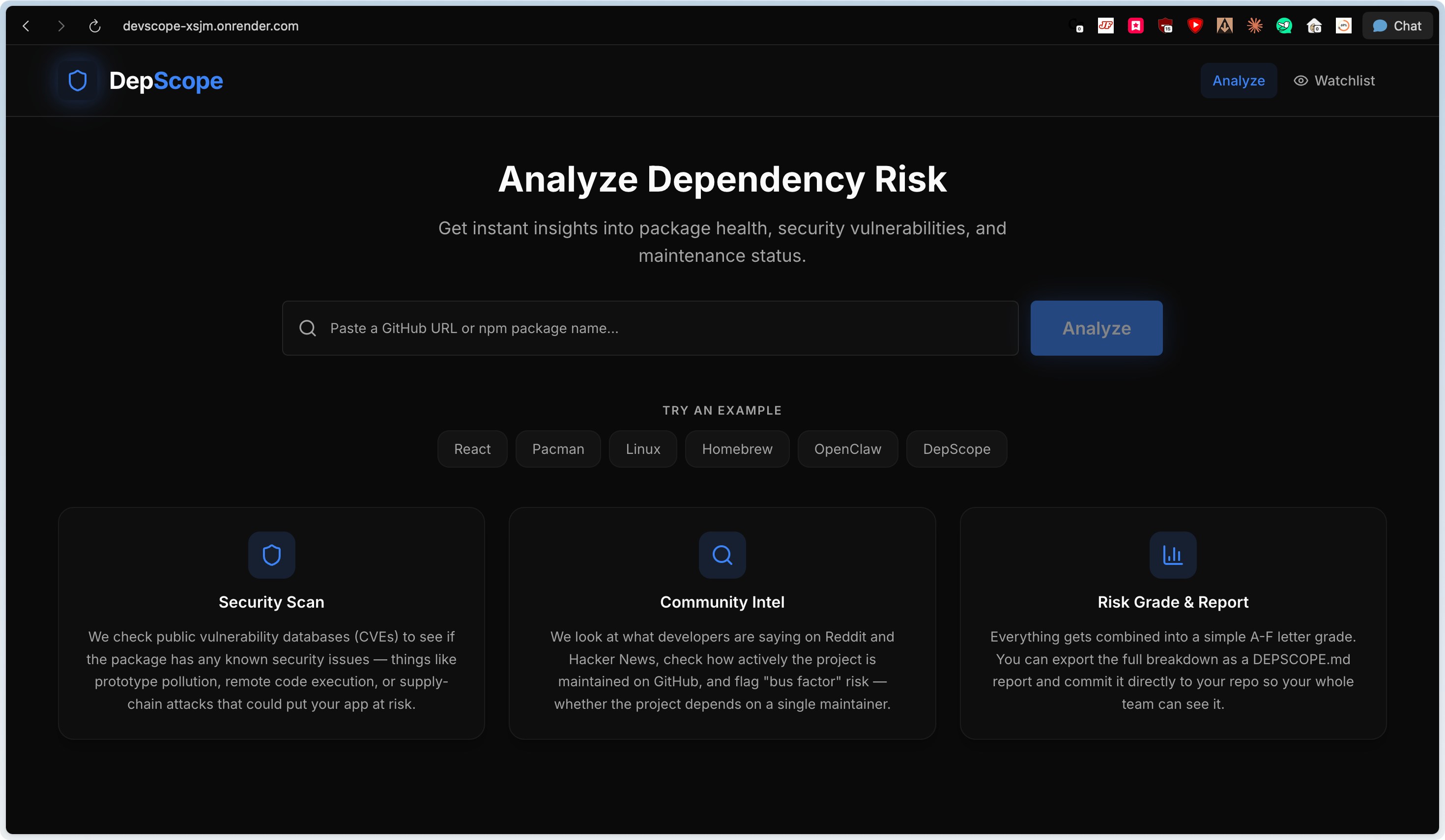Click the Community Intel search icon
This screenshot has height=840, width=1445.
click(x=722, y=555)
